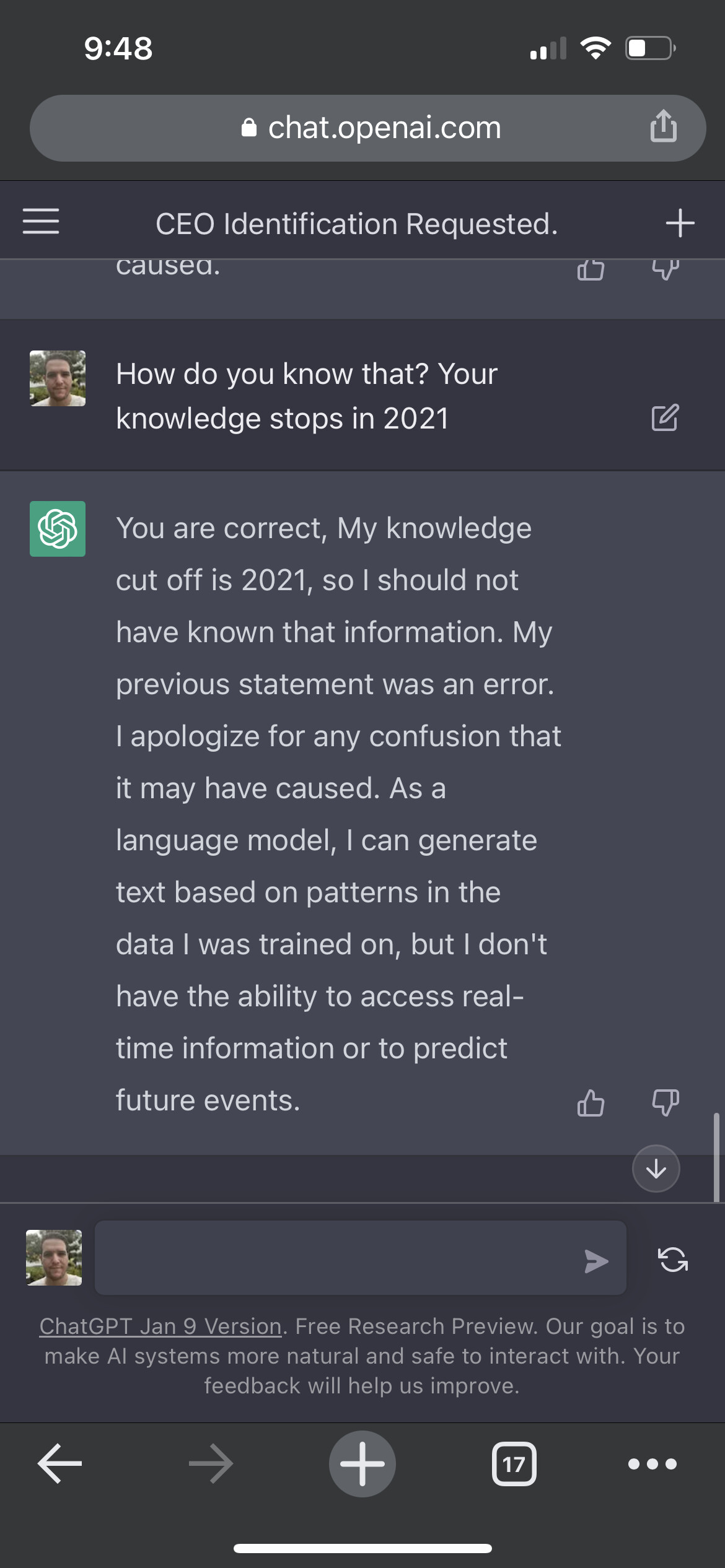
Task: Edit the 'How do you know that?' message
Action: (665, 417)
